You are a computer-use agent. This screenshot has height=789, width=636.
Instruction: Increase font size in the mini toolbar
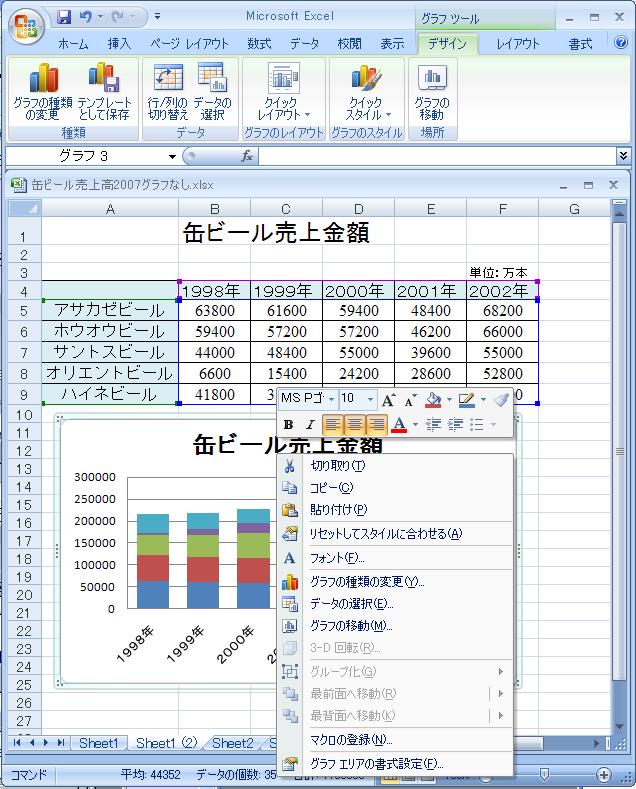pos(388,400)
